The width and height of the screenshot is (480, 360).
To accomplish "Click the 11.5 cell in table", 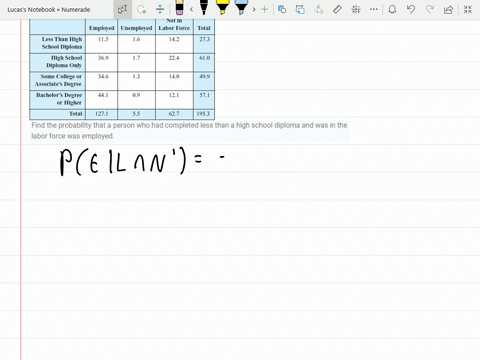I will 103,39.
